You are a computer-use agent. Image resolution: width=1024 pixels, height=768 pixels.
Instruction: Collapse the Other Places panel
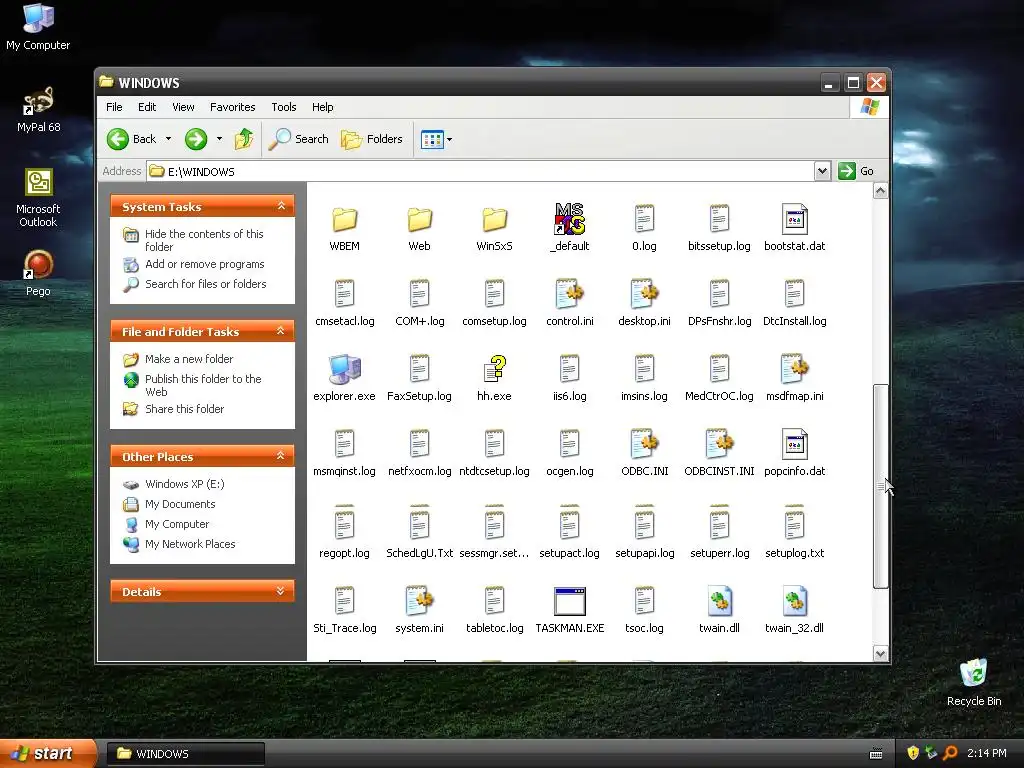(281, 455)
